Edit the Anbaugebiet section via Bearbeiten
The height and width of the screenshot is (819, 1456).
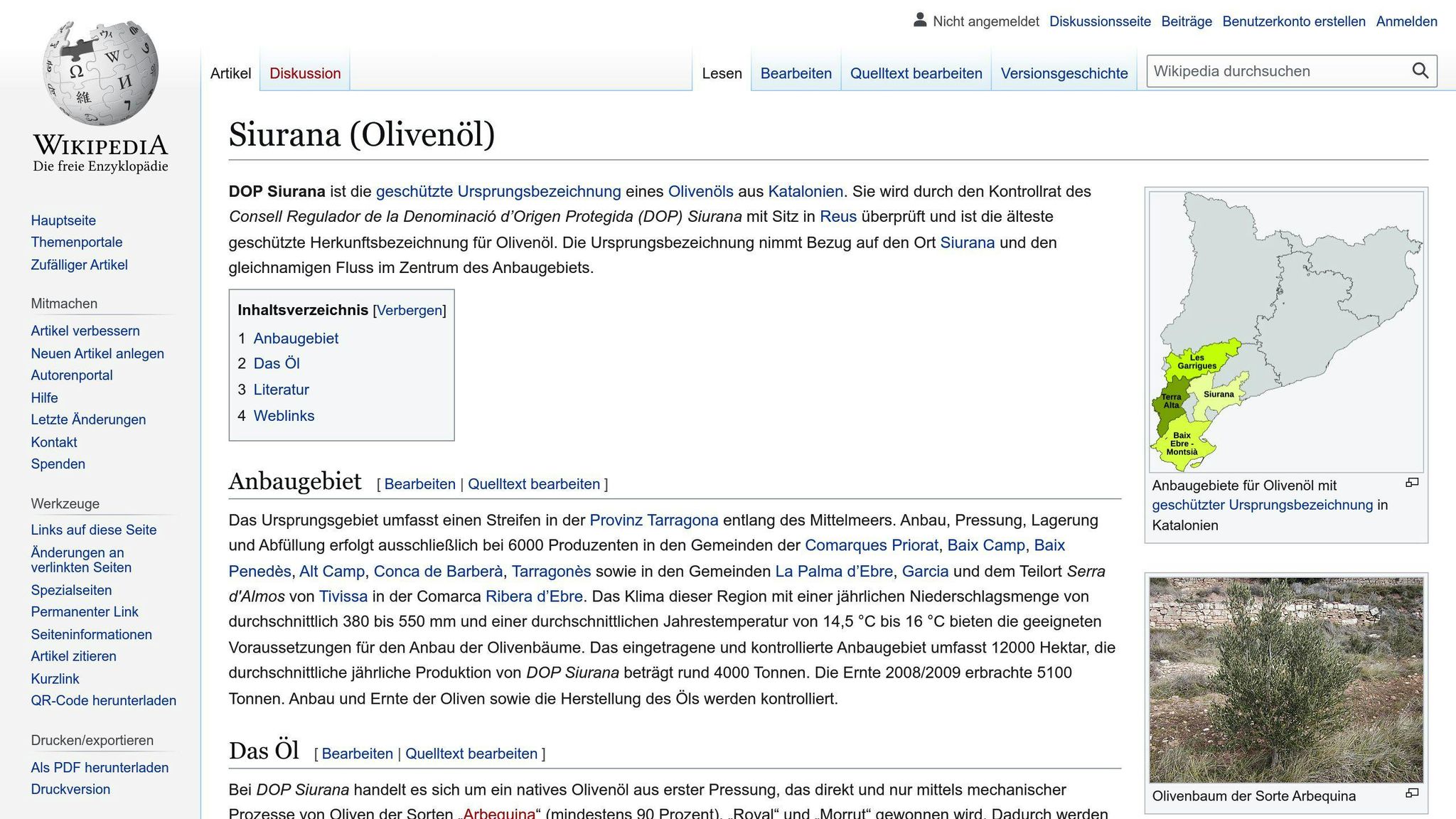pos(419,484)
